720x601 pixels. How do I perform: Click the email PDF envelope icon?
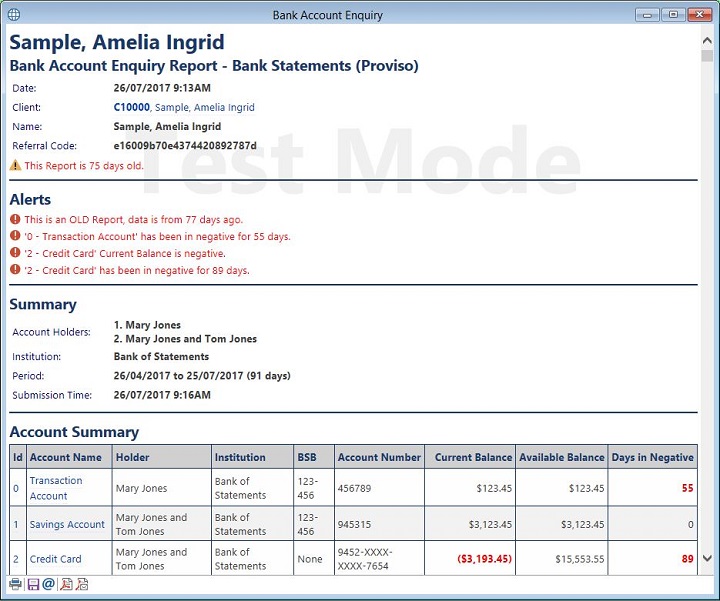tap(82, 584)
